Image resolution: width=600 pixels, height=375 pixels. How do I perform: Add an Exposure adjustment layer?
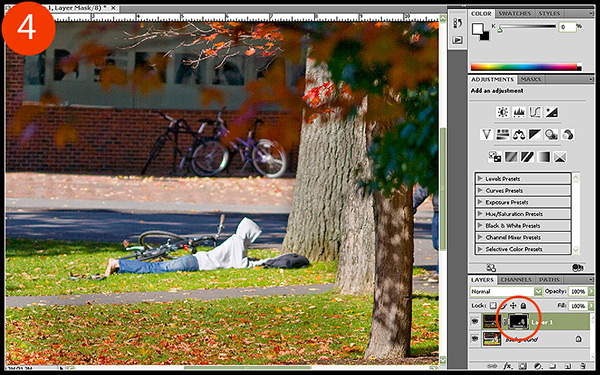click(x=551, y=112)
